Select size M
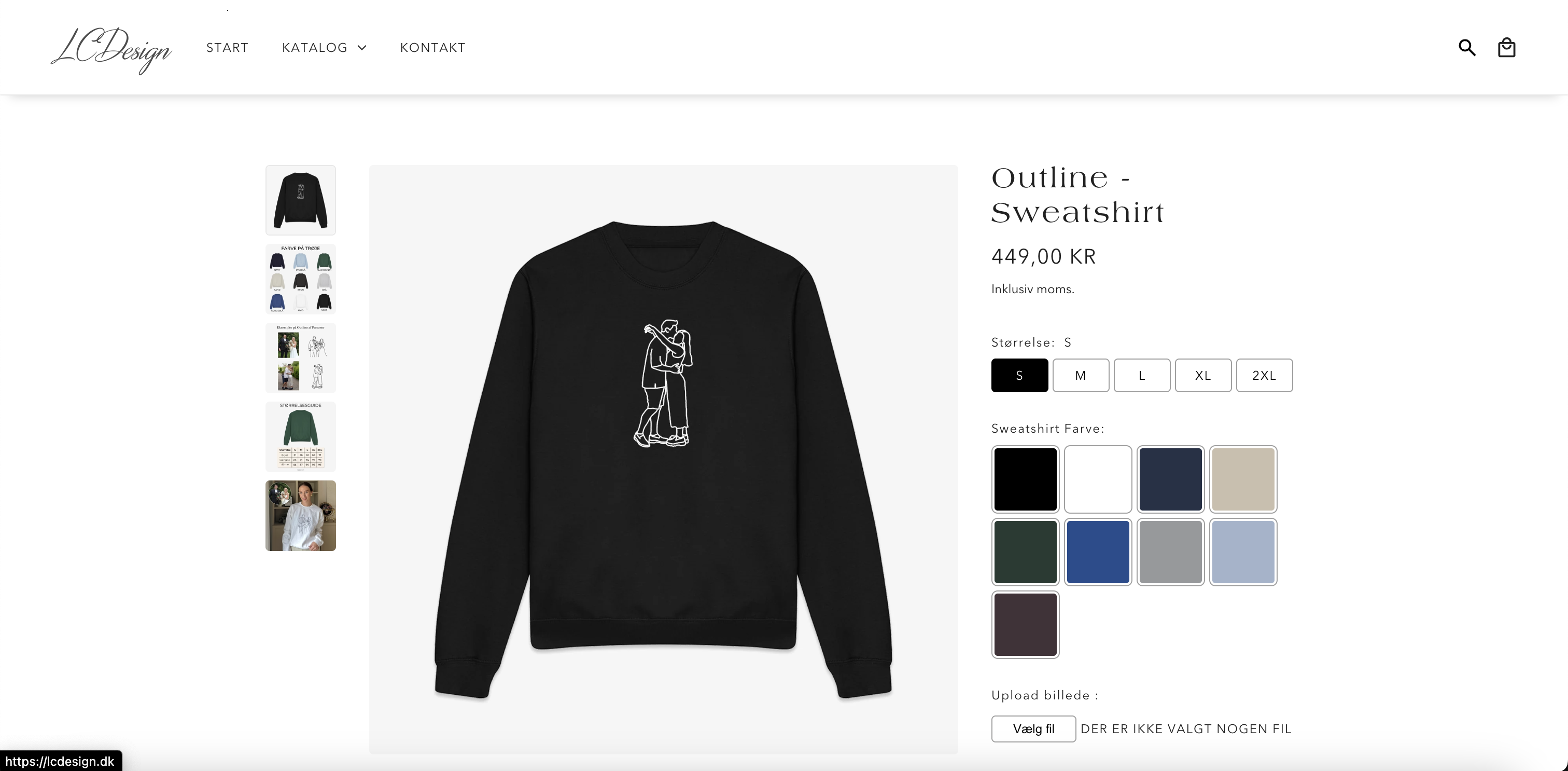Screen dimensions: 1568x771 tap(1081, 375)
